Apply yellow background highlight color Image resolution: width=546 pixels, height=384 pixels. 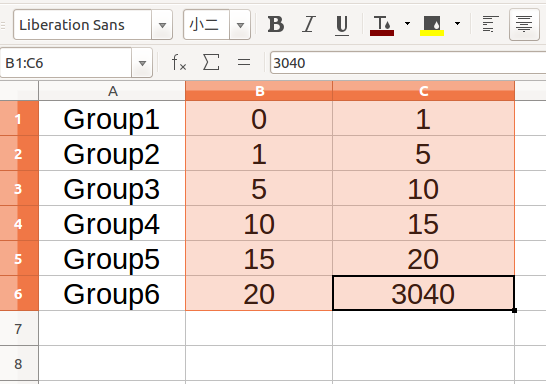(432, 25)
